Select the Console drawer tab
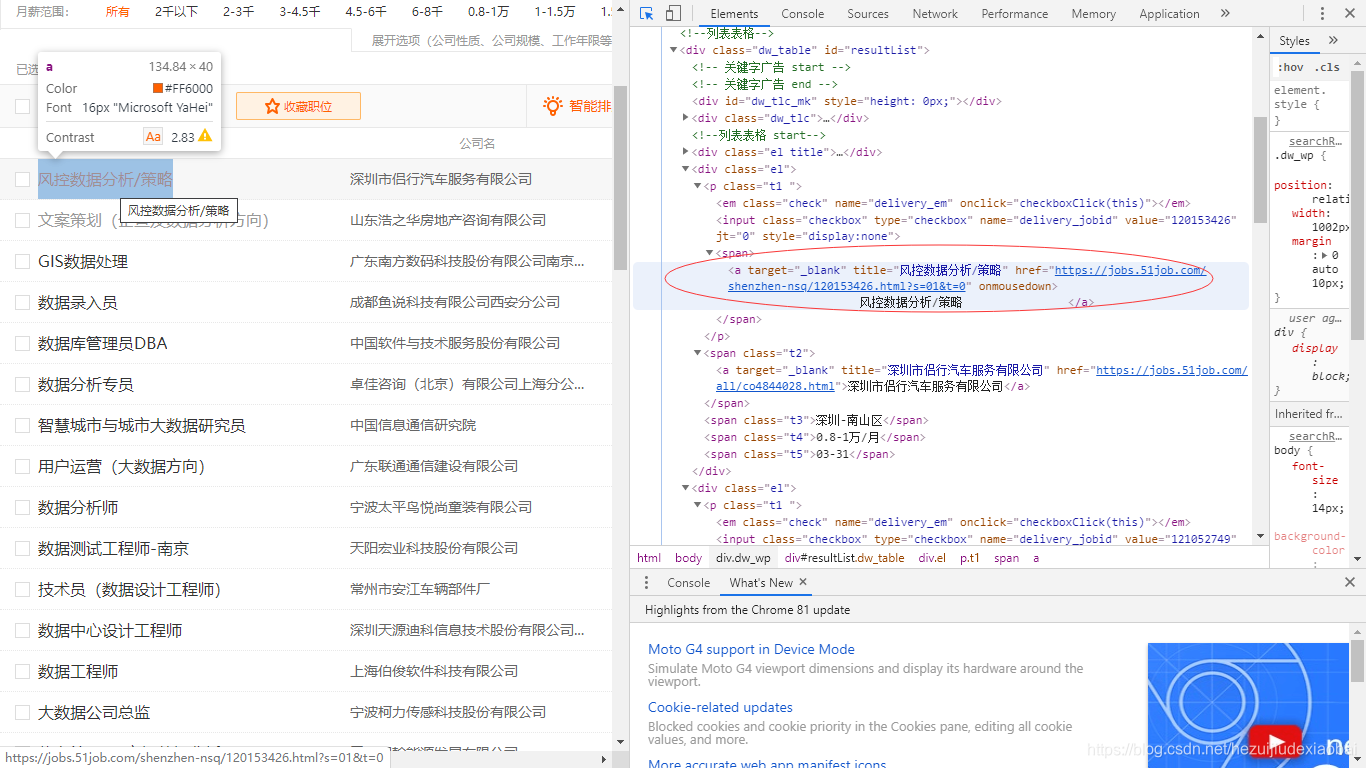 click(x=689, y=582)
